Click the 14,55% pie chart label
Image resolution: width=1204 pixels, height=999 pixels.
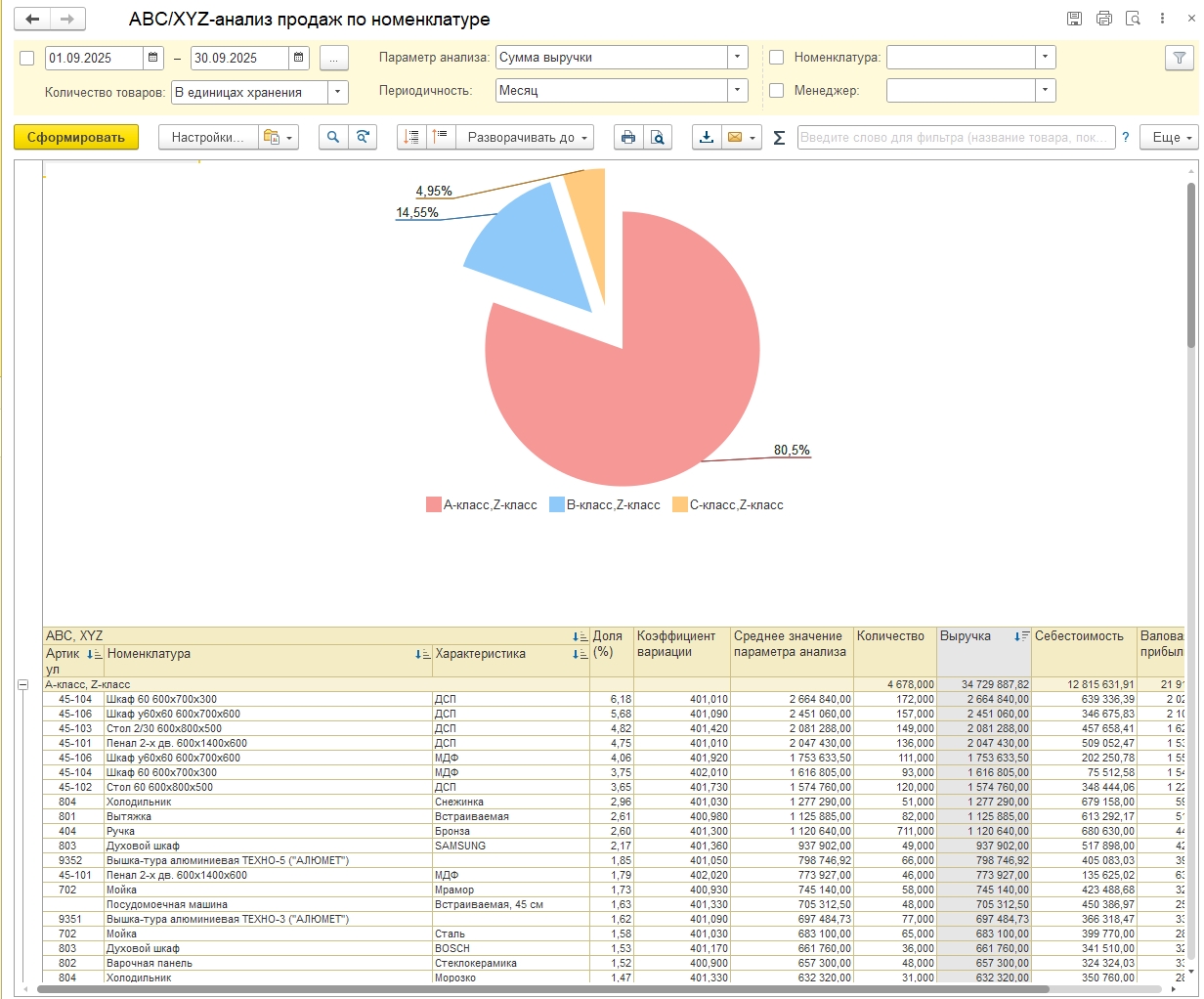pyautogui.click(x=416, y=213)
